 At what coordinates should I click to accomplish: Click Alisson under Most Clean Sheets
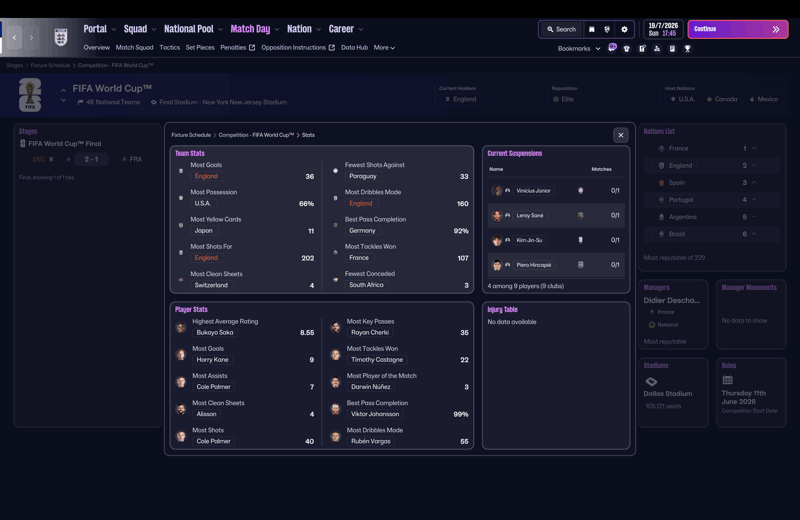[206, 414]
